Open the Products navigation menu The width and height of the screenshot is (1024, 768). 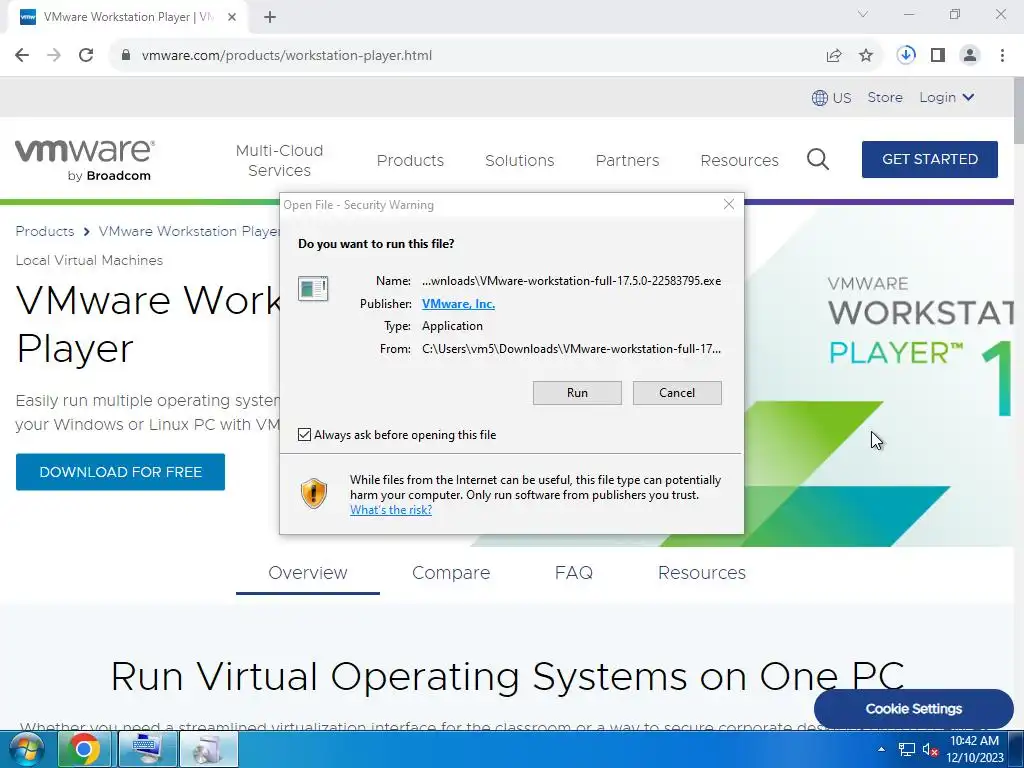[x=410, y=160]
